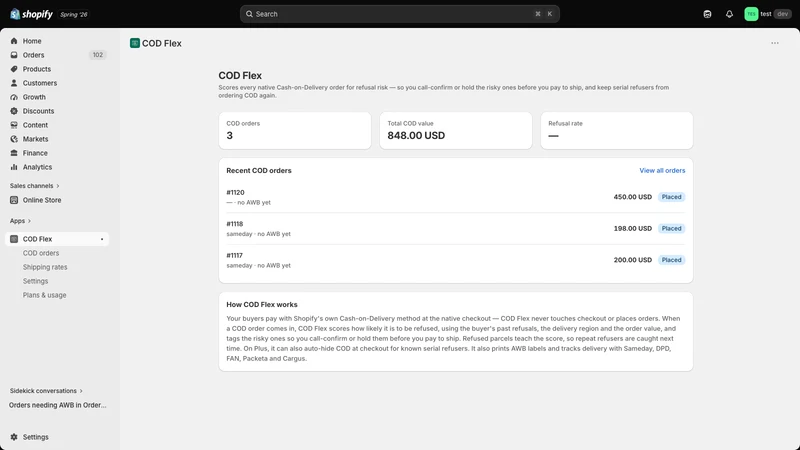Expand the Sales channels section
The height and width of the screenshot is (450, 800).
coord(35,186)
